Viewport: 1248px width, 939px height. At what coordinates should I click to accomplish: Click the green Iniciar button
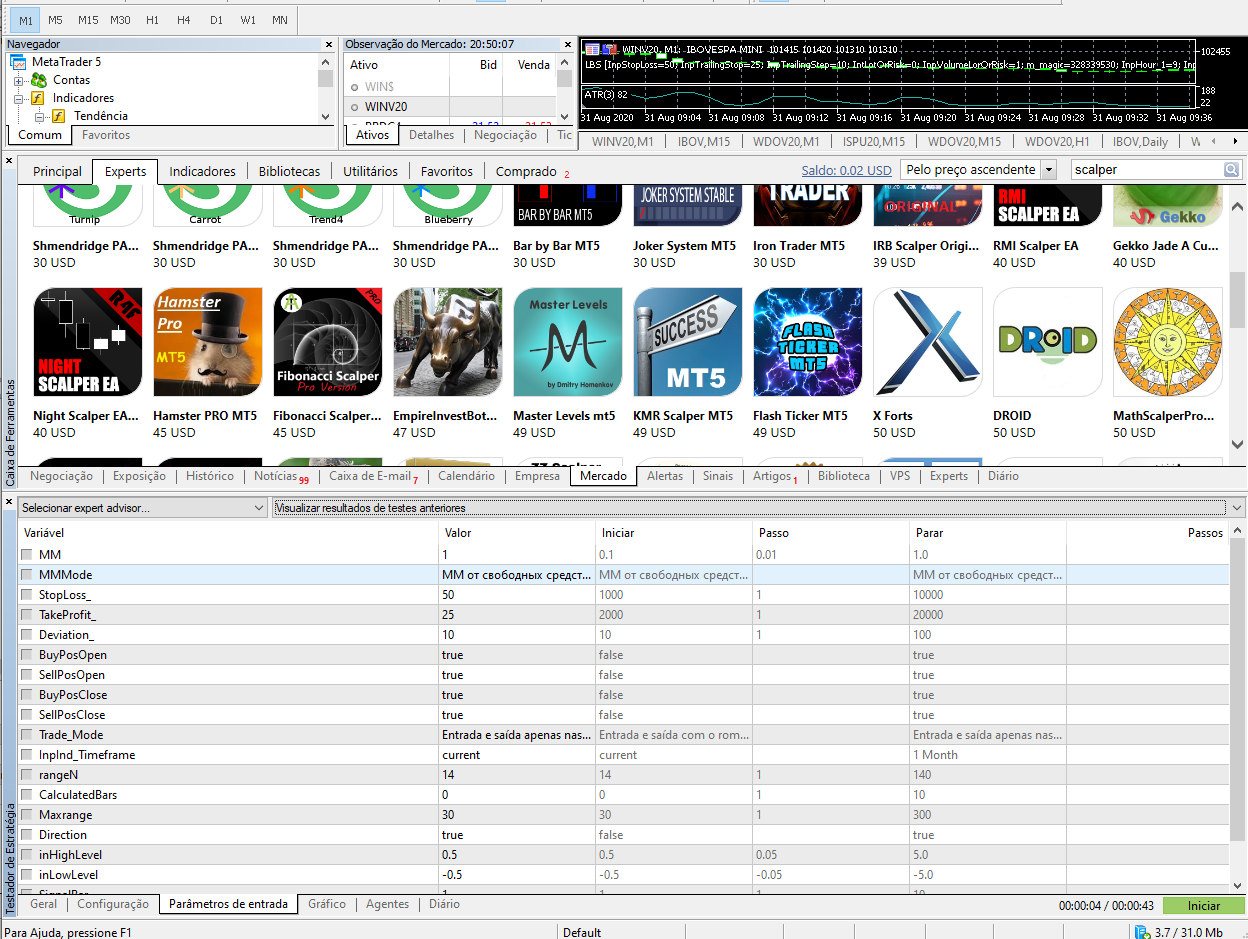tap(1204, 905)
